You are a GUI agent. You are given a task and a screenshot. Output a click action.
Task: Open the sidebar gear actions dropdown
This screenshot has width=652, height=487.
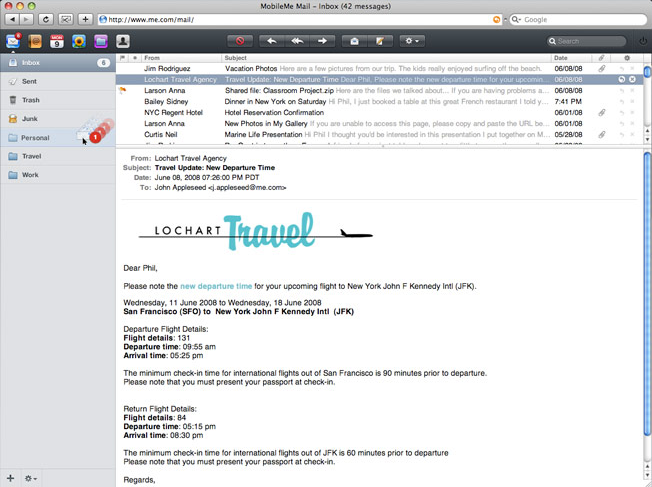pyautogui.click(x=31, y=479)
